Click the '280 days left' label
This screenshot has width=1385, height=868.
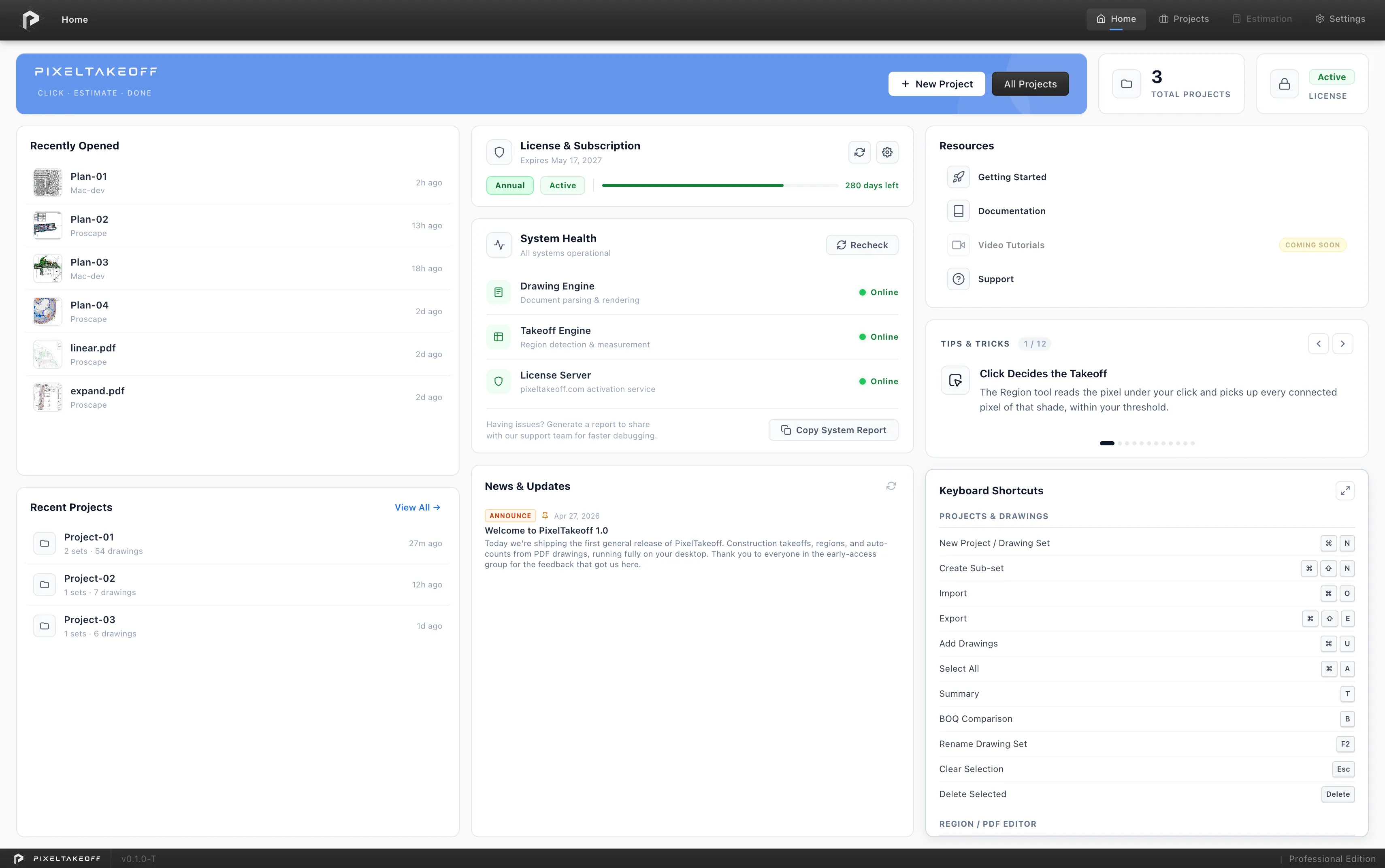point(871,185)
